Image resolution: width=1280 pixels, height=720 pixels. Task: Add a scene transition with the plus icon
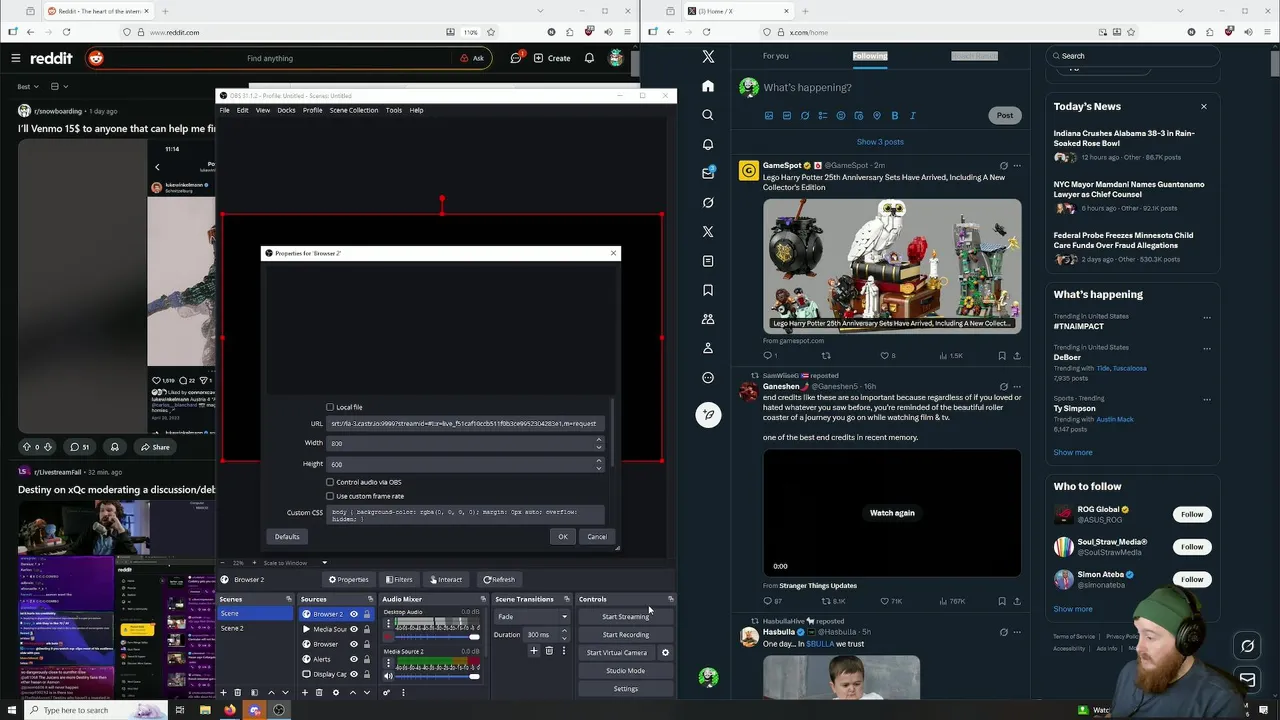pyautogui.click(x=534, y=651)
